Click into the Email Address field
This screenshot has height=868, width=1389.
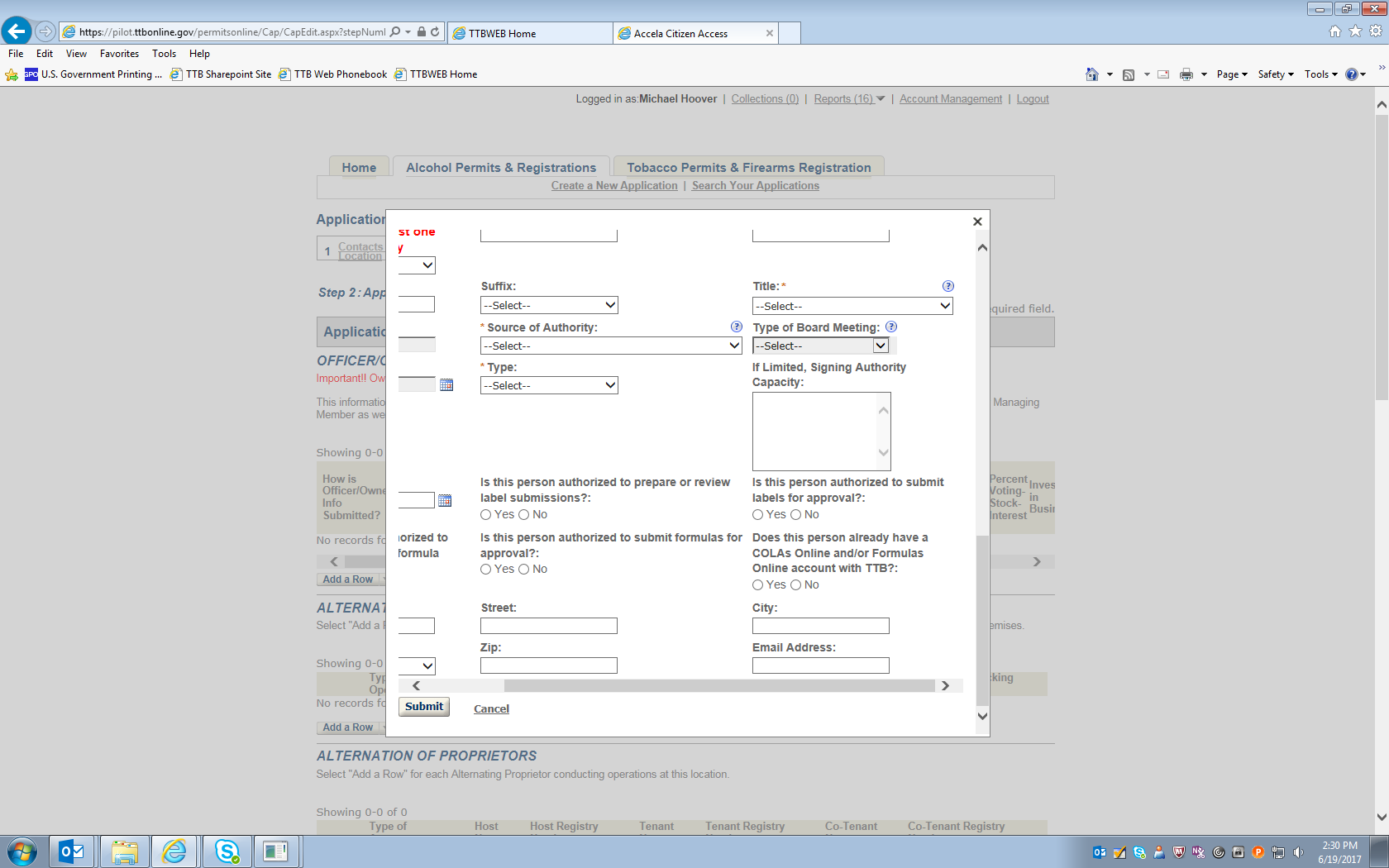coord(820,665)
